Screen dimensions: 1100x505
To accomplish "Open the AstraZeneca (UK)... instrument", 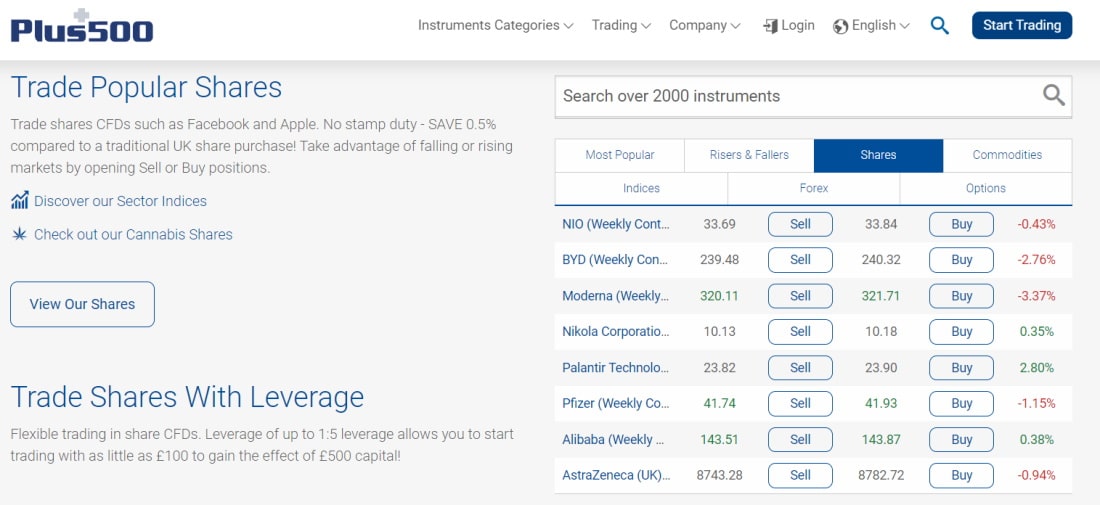I will pyautogui.click(x=616, y=476).
